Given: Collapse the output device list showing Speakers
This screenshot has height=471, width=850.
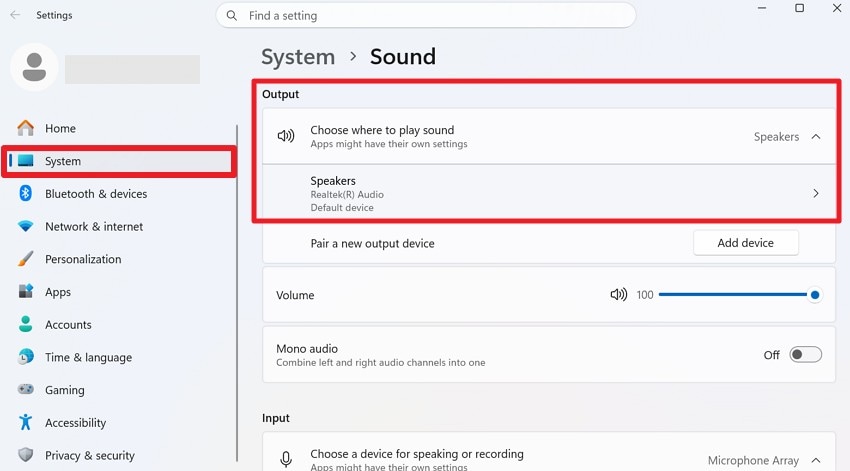Looking at the screenshot, I should (x=816, y=137).
